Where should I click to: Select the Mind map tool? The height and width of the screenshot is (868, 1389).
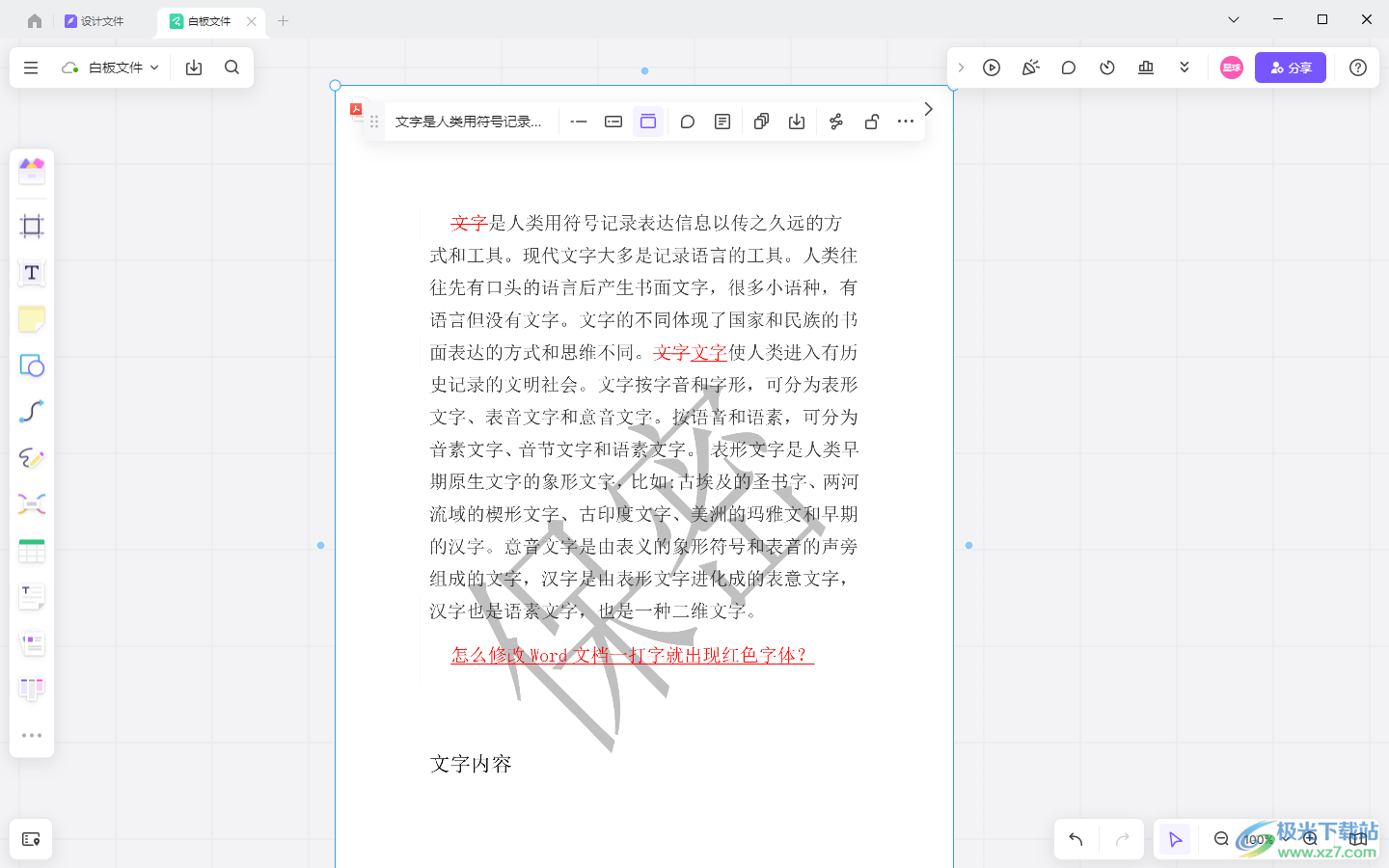click(32, 504)
